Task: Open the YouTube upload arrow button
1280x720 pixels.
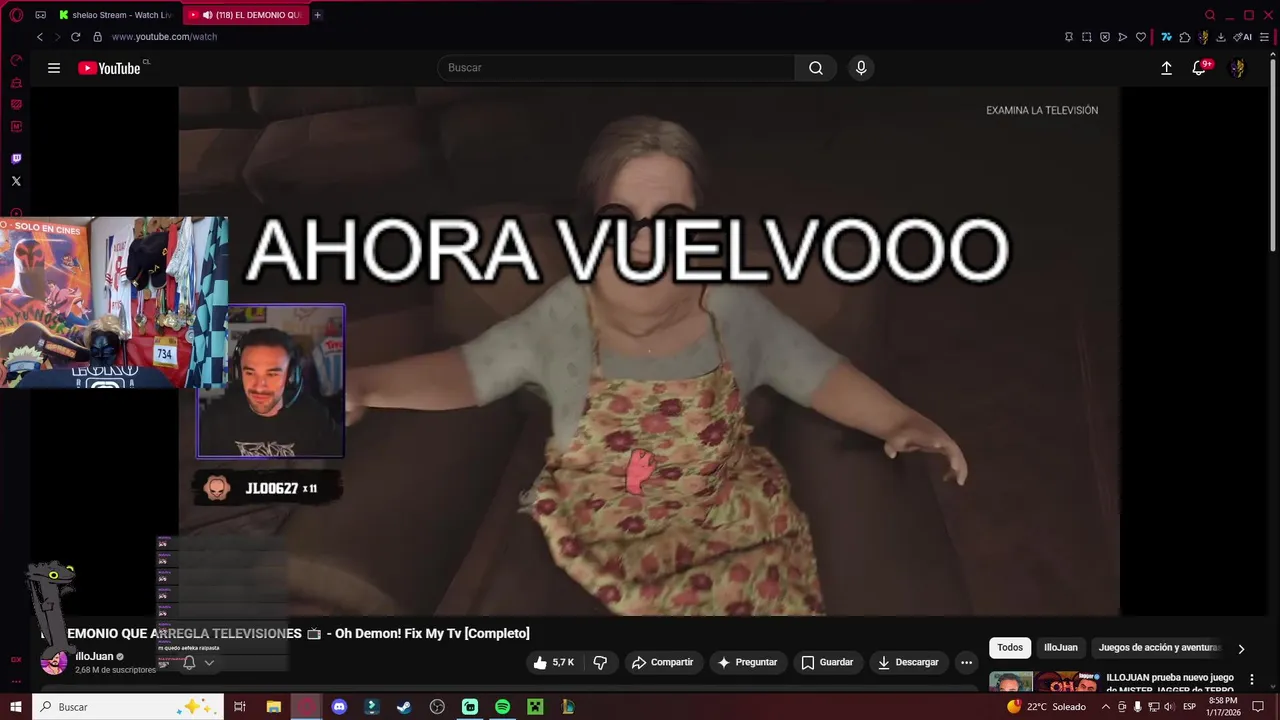Action: point(1166,68)
